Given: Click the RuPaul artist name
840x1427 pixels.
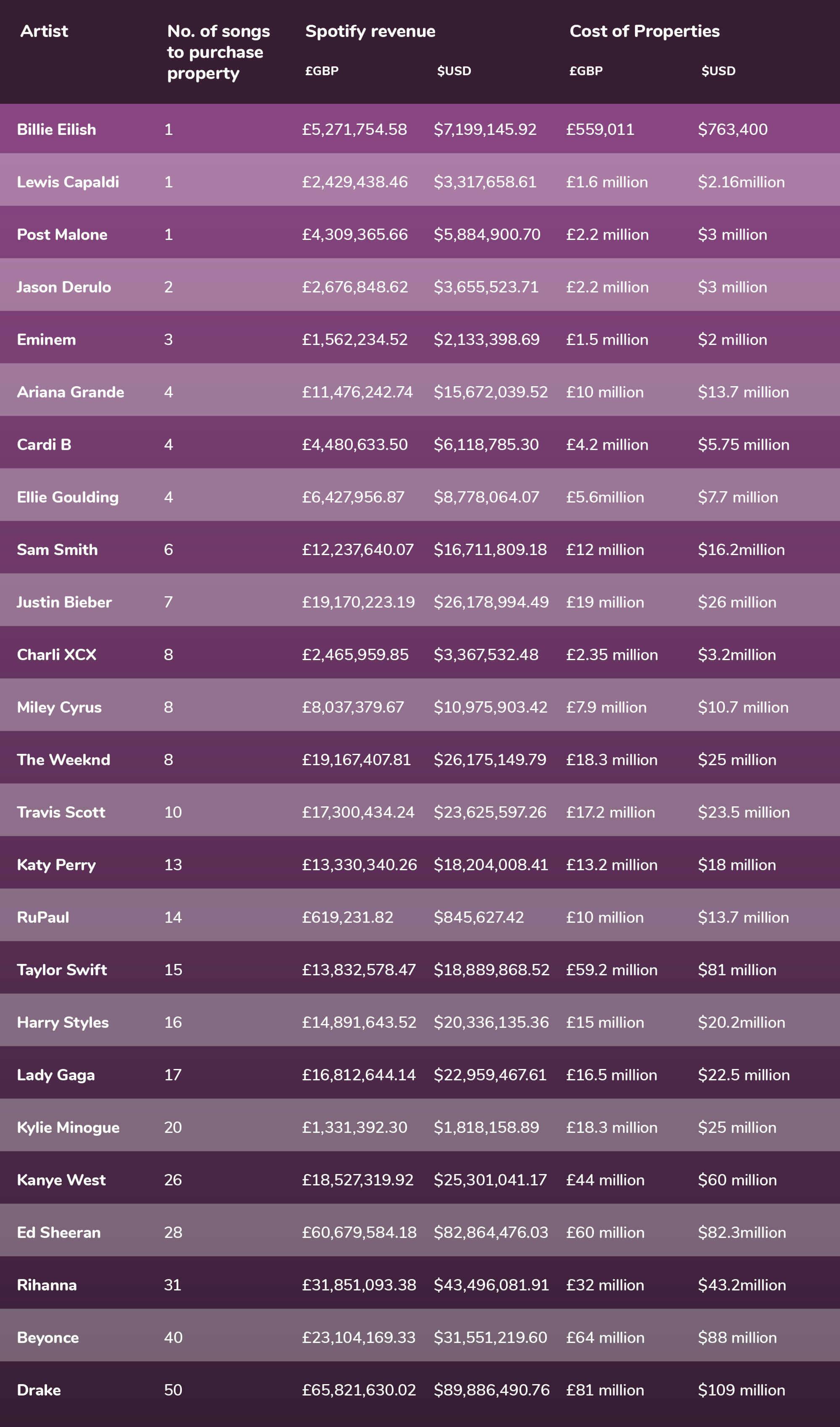Looking at the screenshot, I should 43,917.
